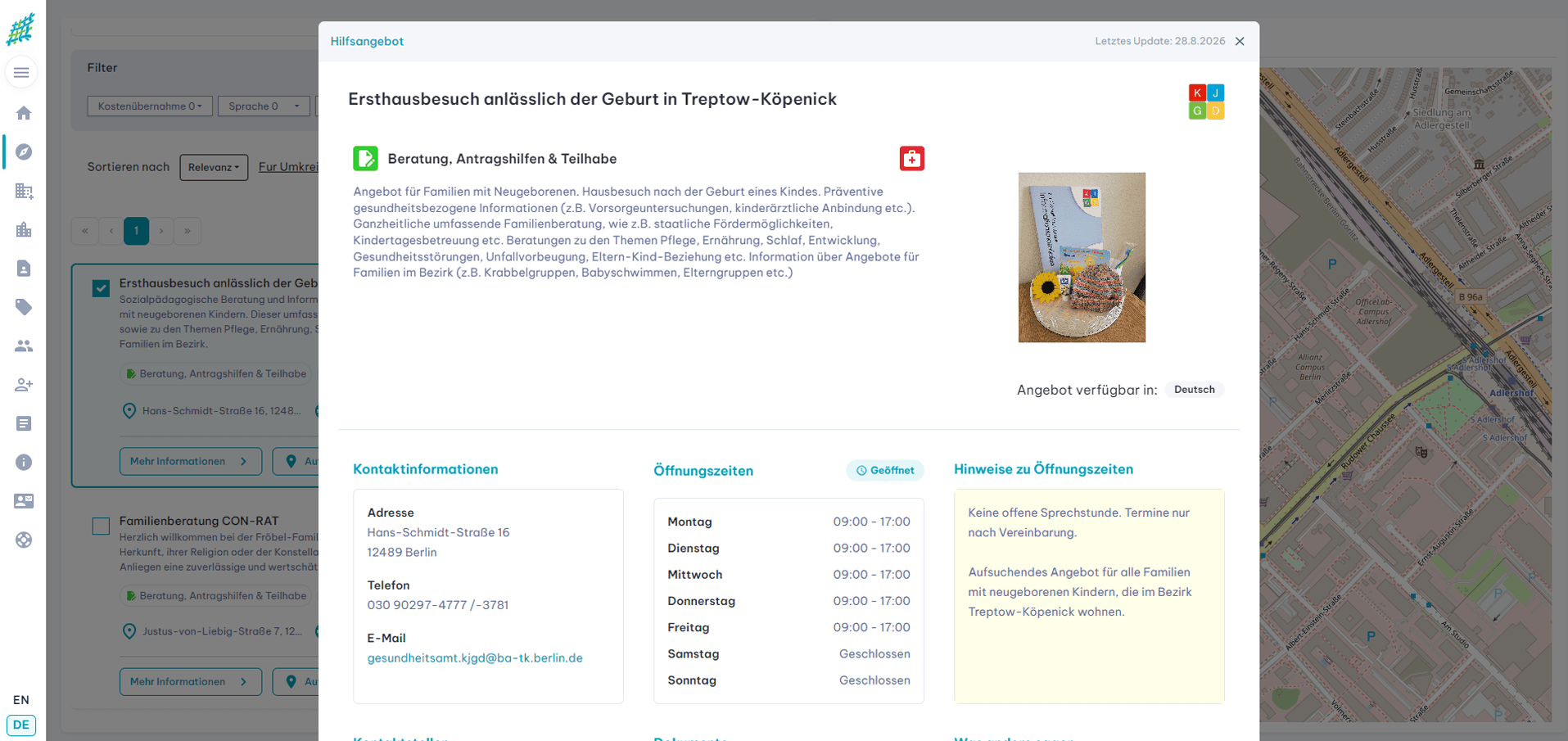Open the contact card icon in sidebar
This screenshot has height=741, width=1568.
point(24,501)
